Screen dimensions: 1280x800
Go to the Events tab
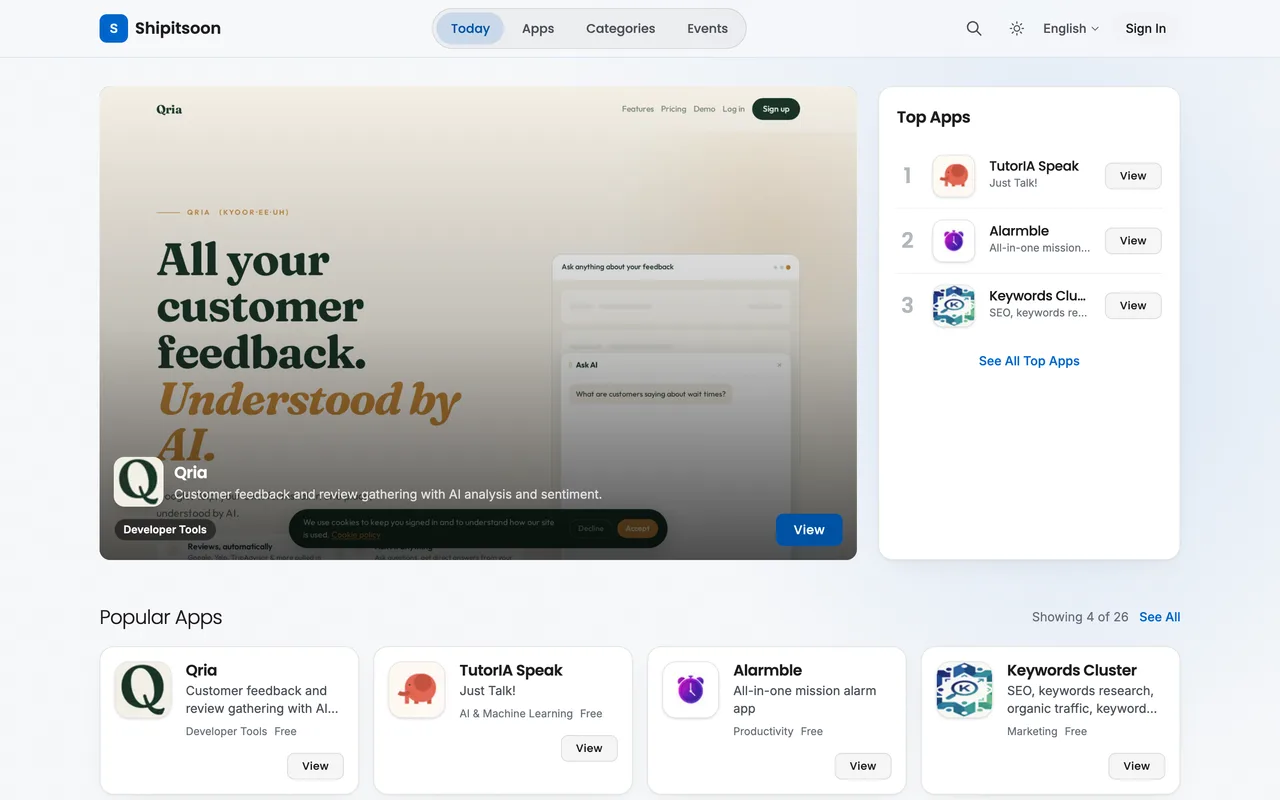pyautogui.click(x=707, y=28)
